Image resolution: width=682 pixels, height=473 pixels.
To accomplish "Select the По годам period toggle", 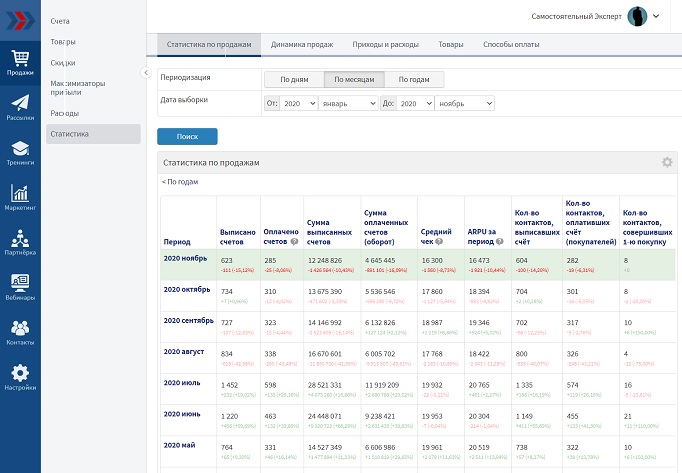I will pyautogui.click(x=414, y=80).
